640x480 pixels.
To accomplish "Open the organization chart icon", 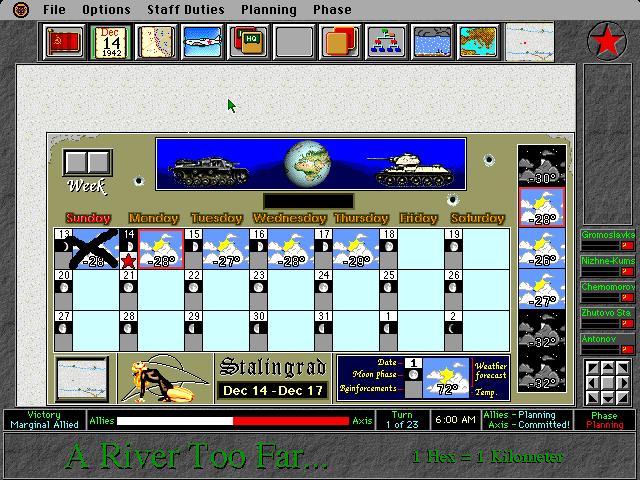I will [386, 42].
